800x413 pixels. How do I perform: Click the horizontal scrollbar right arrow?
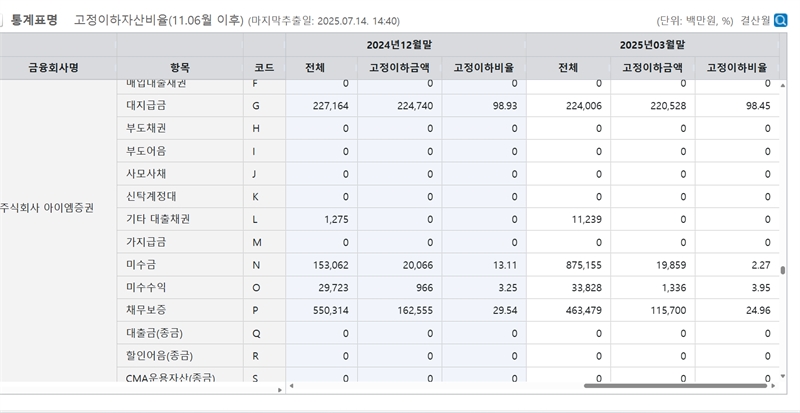[773, 386]
